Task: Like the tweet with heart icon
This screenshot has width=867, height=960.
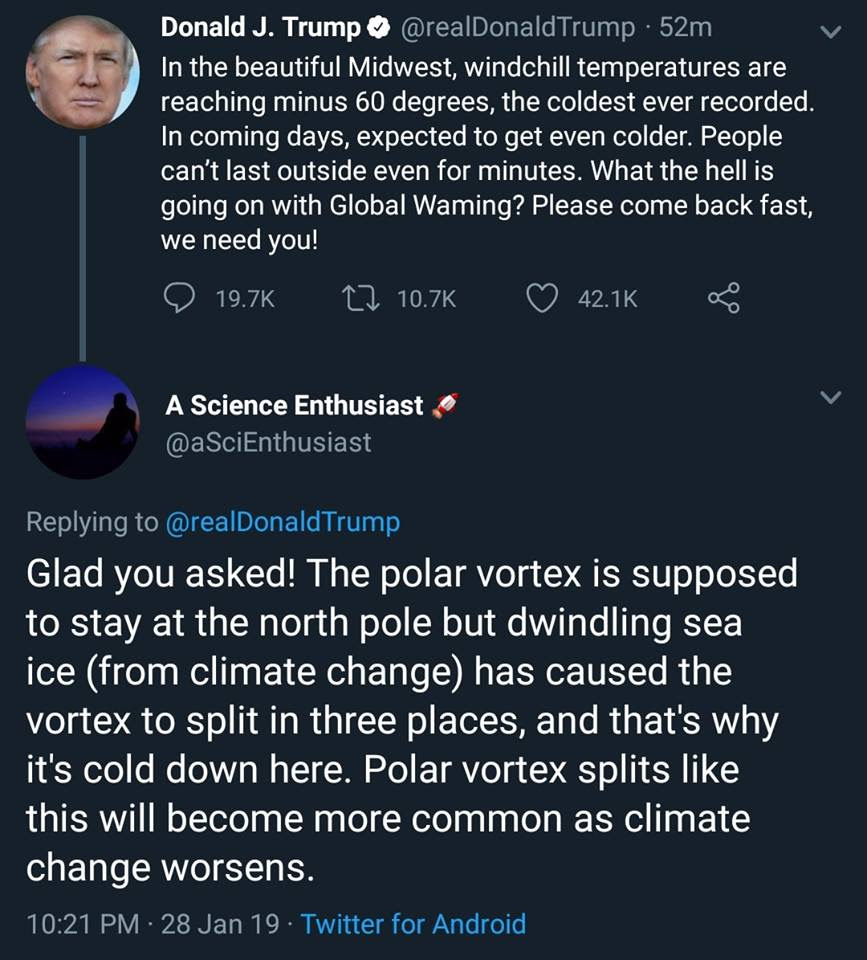Action: (542, 298)
